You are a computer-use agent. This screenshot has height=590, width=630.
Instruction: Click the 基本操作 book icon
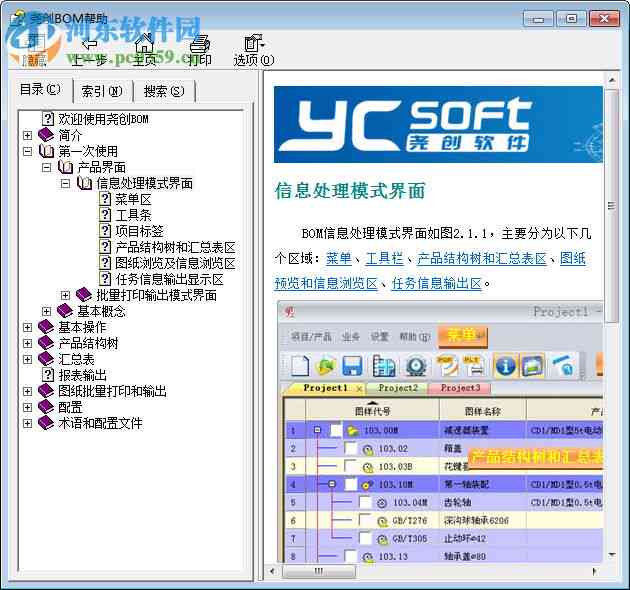[x=46, y=327]
